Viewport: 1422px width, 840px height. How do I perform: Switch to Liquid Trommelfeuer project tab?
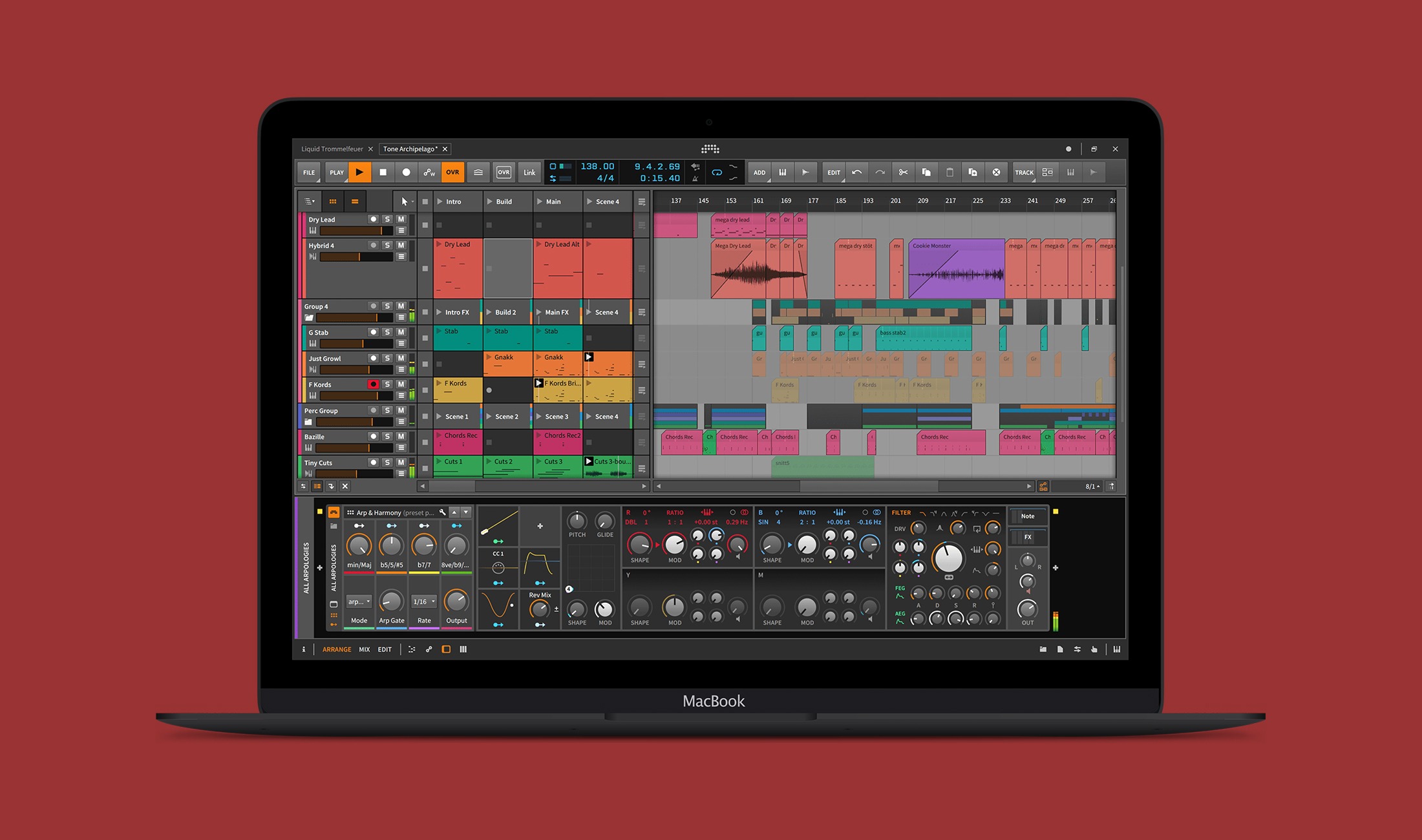pos(332,149)
